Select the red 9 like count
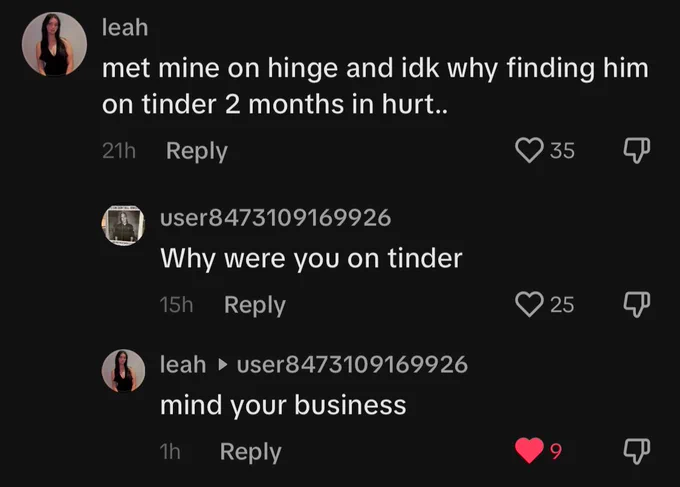 pos(556,451)
